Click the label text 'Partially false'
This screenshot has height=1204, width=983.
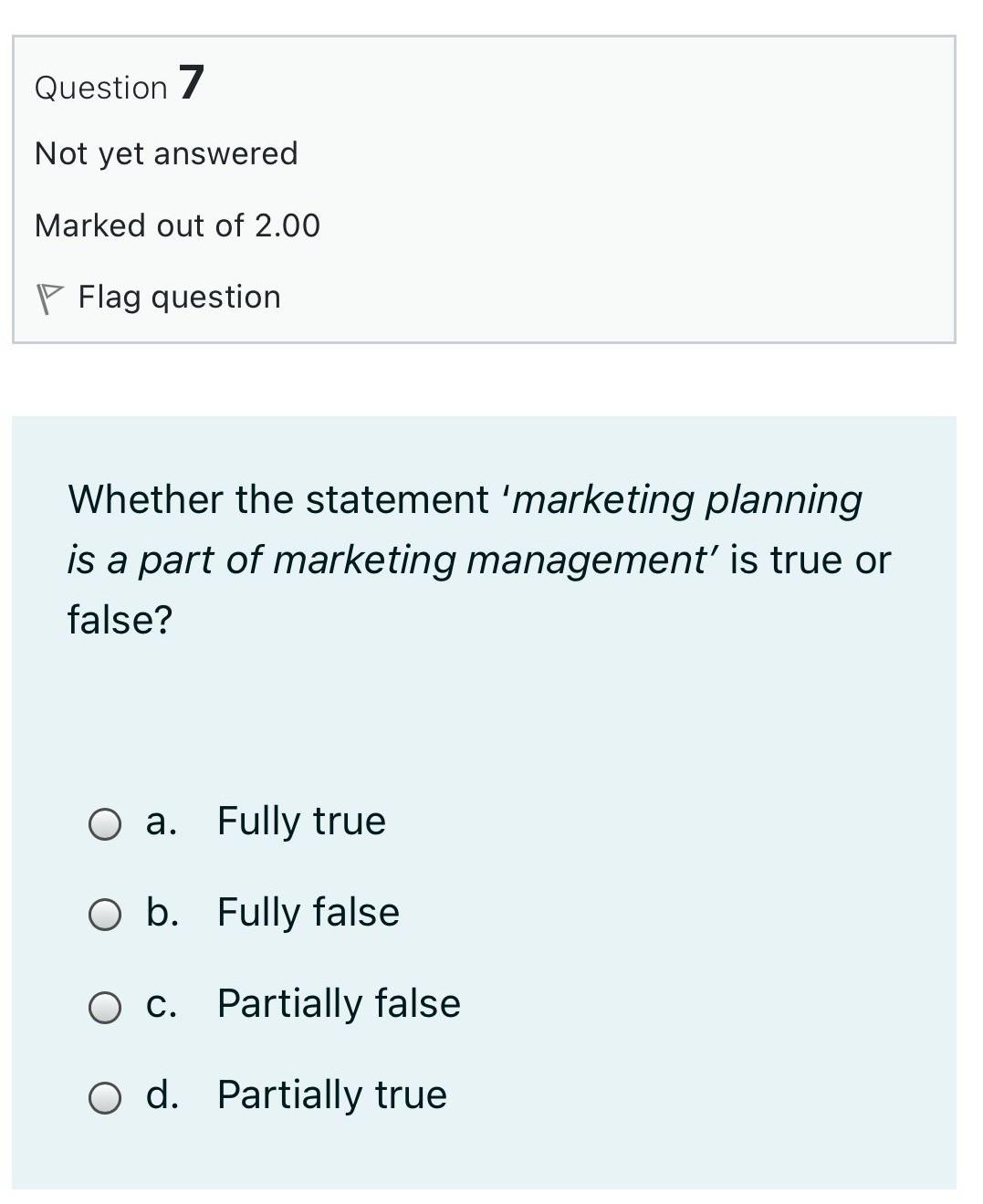click(338, 1002)
